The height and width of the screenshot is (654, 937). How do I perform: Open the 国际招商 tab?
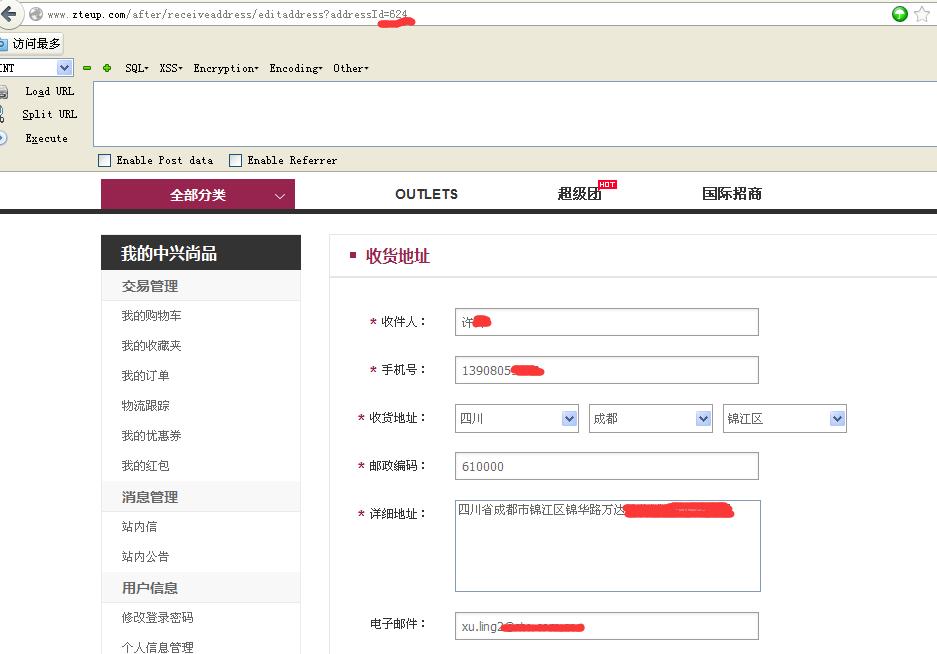(732, 194)
